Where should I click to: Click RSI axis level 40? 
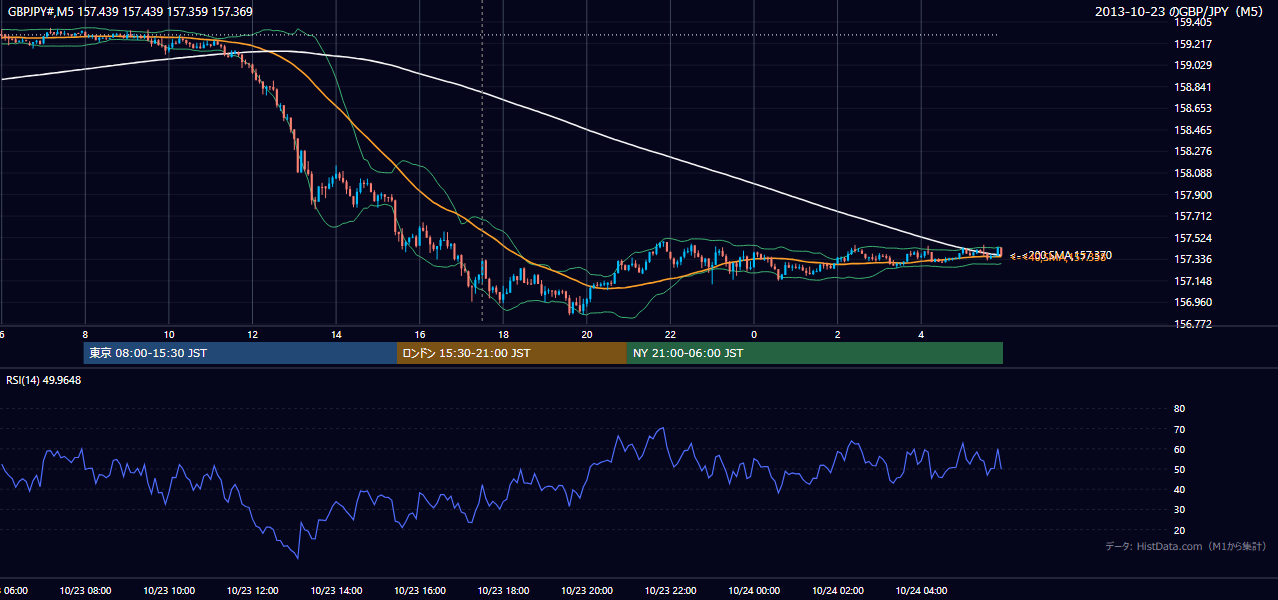click(1180, 490)
